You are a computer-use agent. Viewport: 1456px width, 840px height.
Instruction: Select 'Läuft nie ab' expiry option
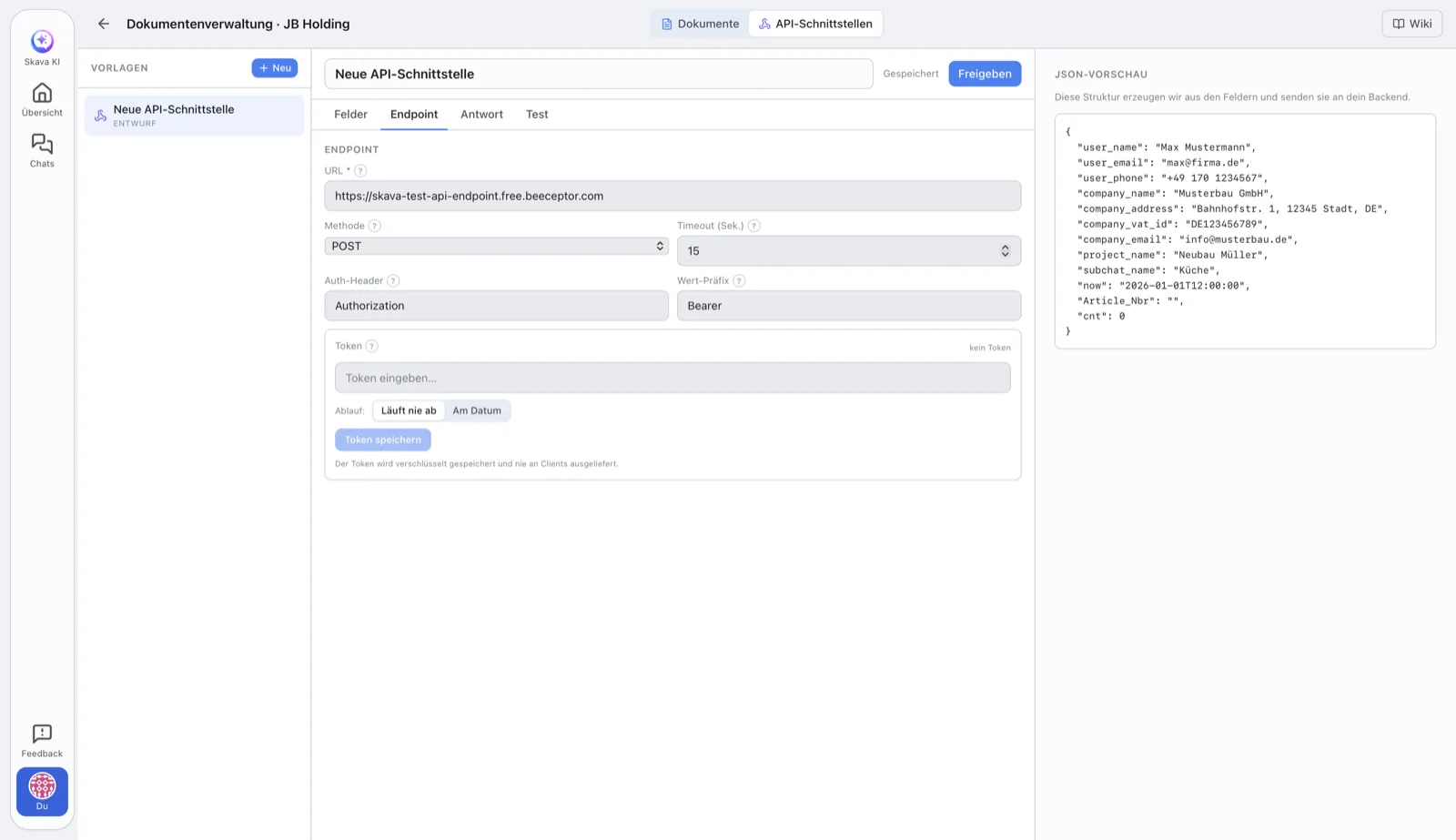409,410
